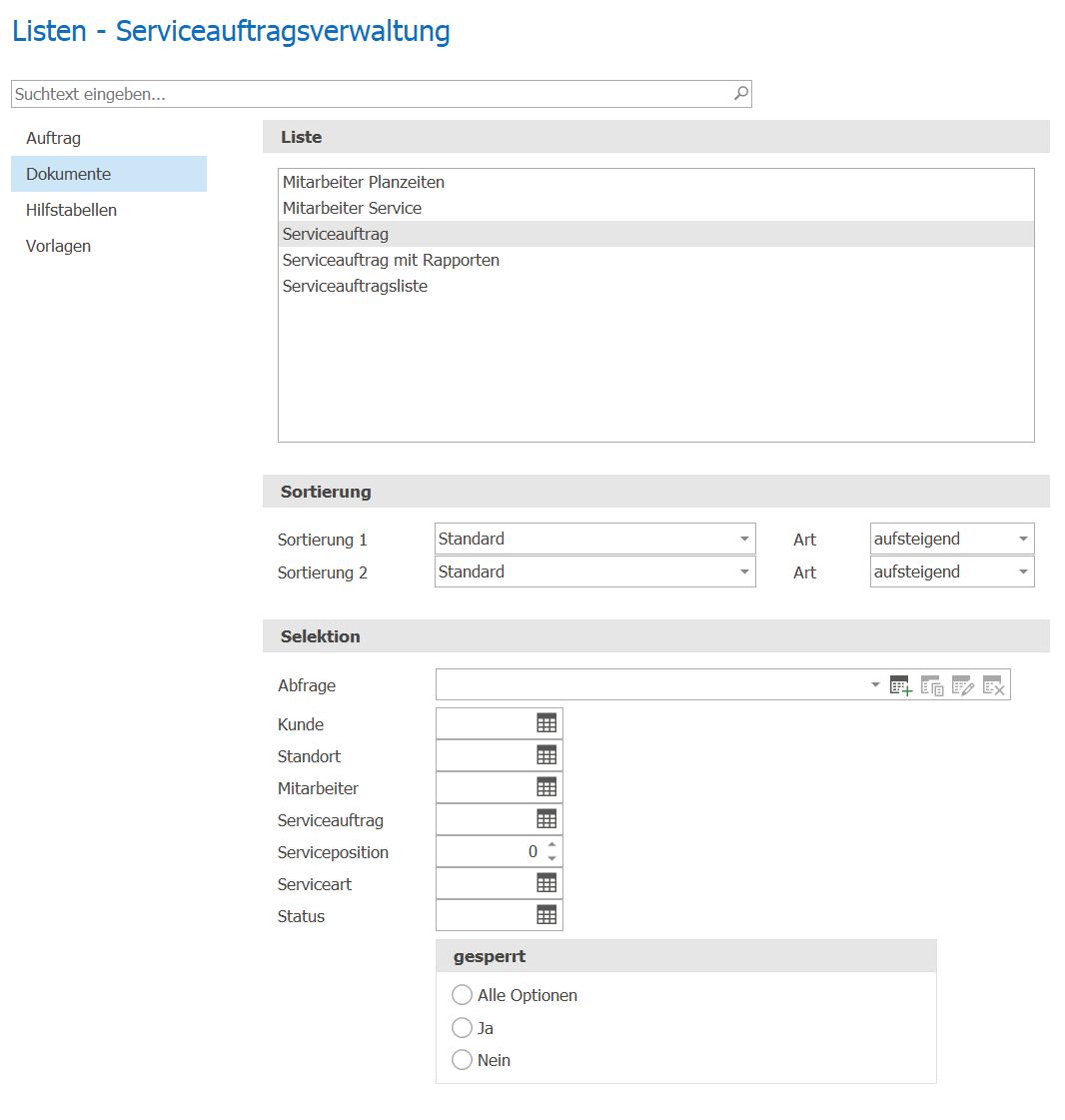Image resolution: width=1065 pixels, height=1120 pixels.
Task: Open the Mitarbeiter lookup table icon
Action: pos(546,787)
